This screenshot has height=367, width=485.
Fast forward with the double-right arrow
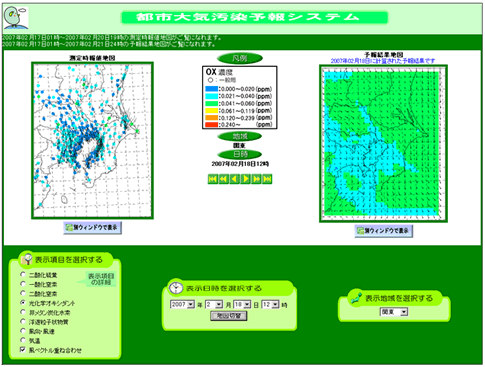tap(256, 179)
